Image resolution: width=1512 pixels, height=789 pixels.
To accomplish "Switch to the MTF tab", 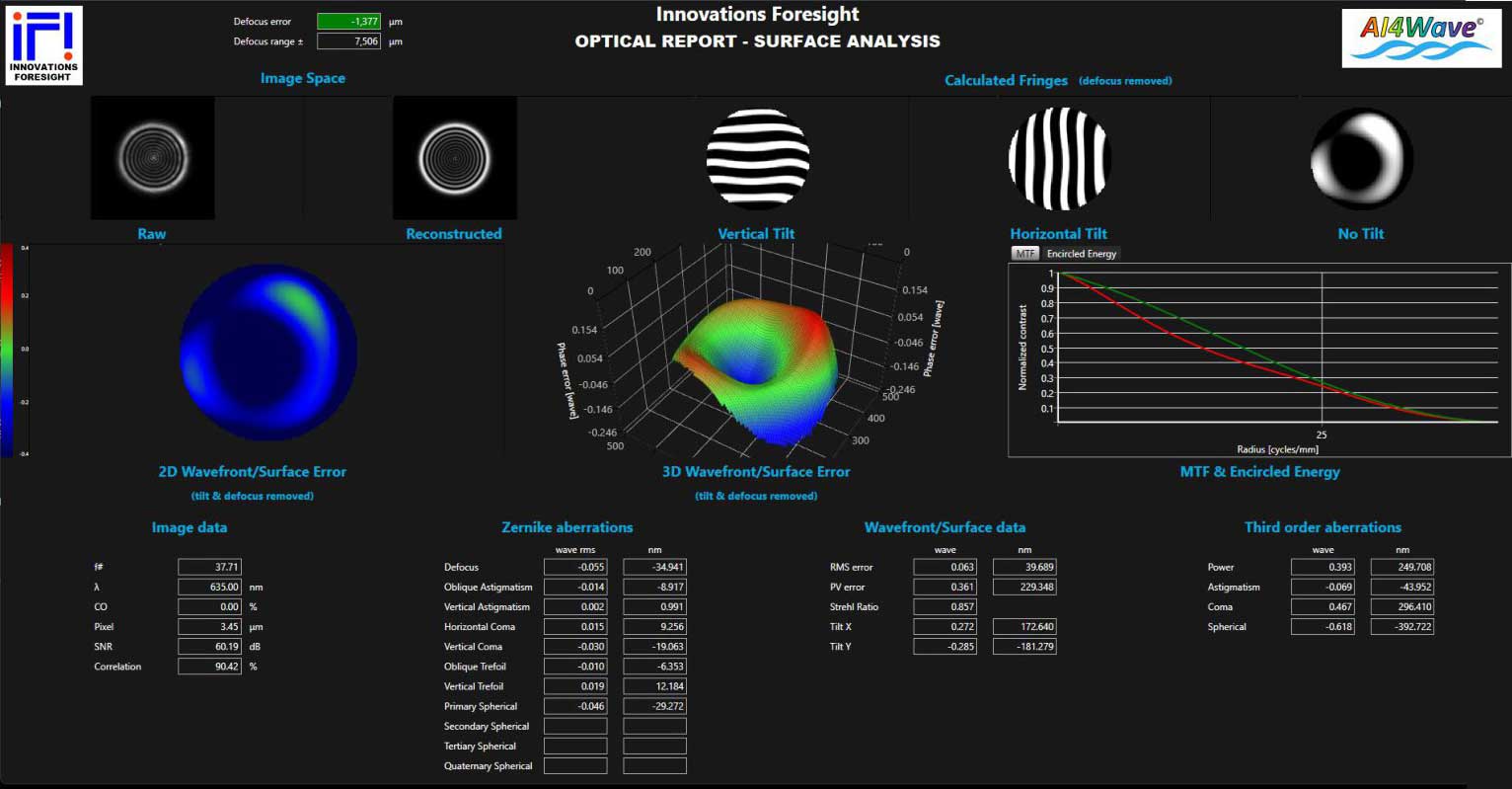I will pos(1025,254).
